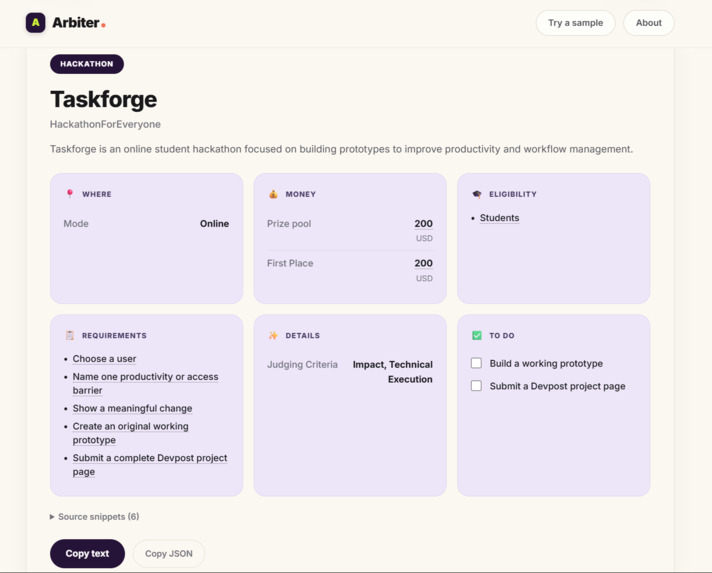Click the graduation cap icon beside ELIGIBILITY

(x=476, y=194)
